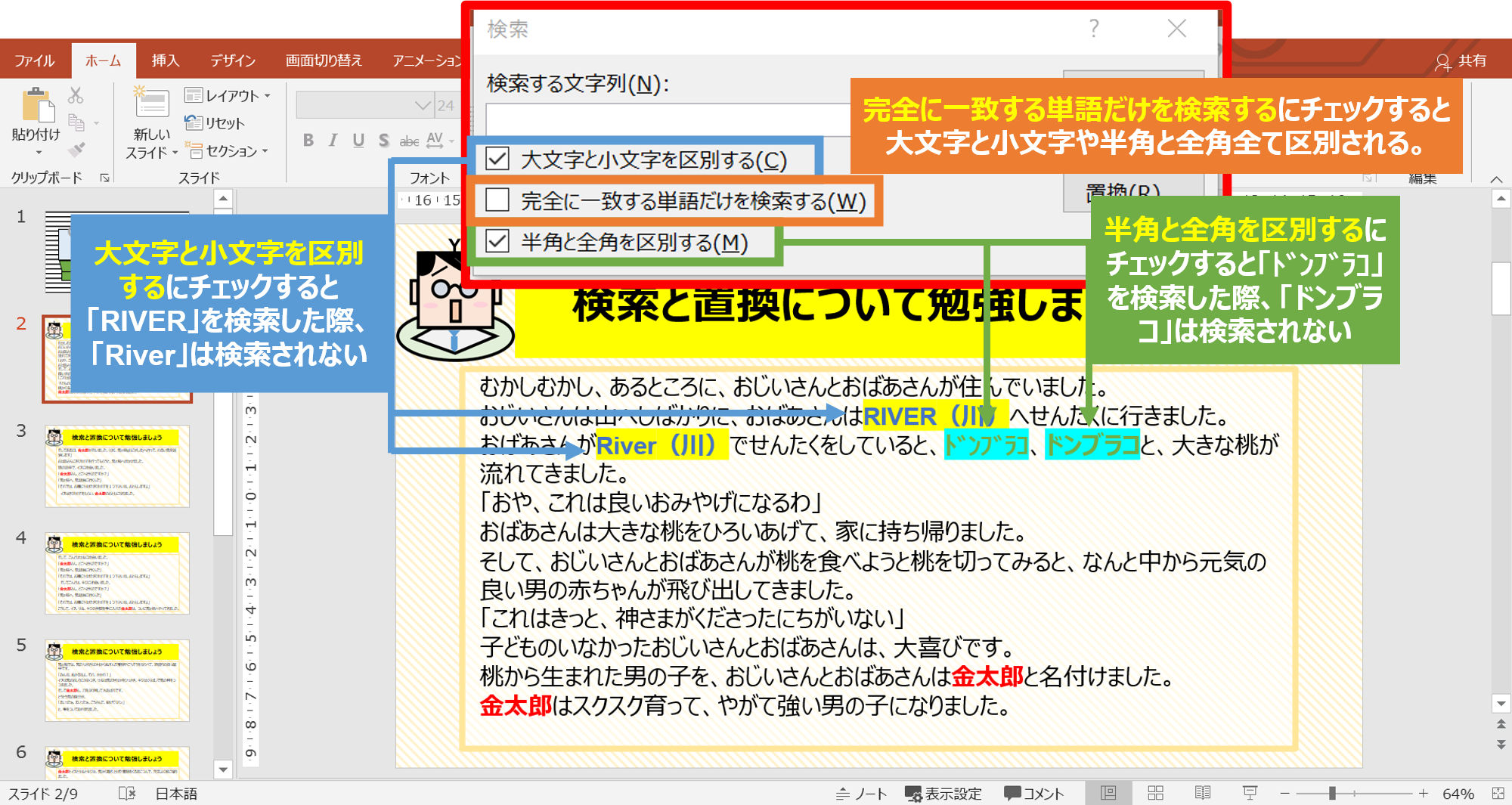Open the デザイン ribbon tab
The image size is (1512, 805).
pyautogui.click(x=232, y=60)
